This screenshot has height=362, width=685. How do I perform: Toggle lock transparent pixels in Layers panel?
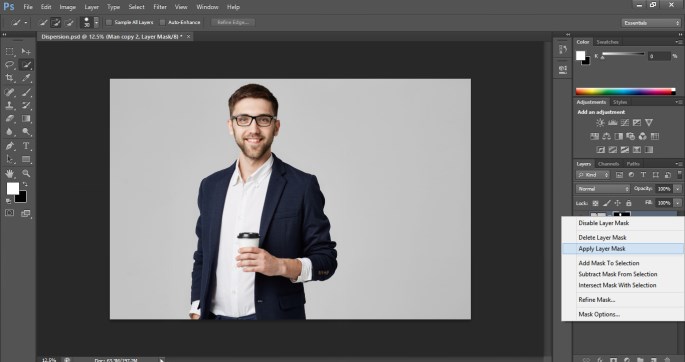pyautogui.click(x=595, y=203)
